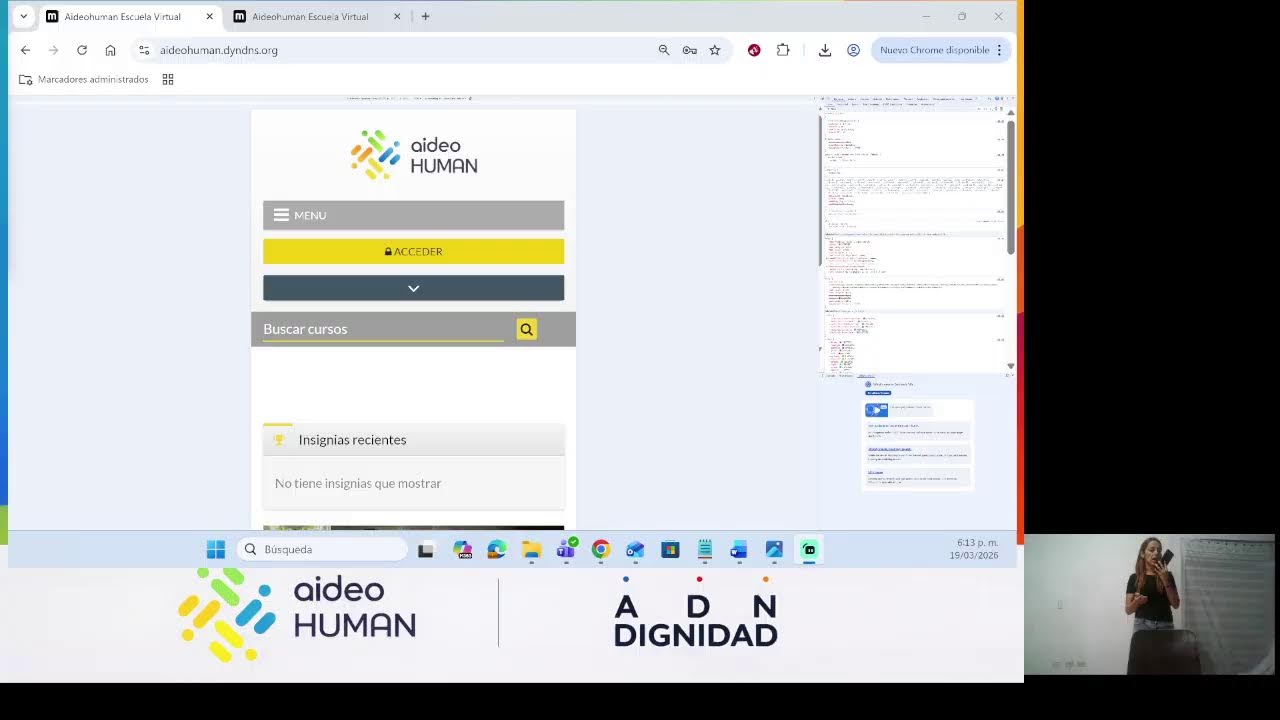Launch Microsoft Edge from the taskbar
Screen dimensions: 1280x720
coord(497,549)
